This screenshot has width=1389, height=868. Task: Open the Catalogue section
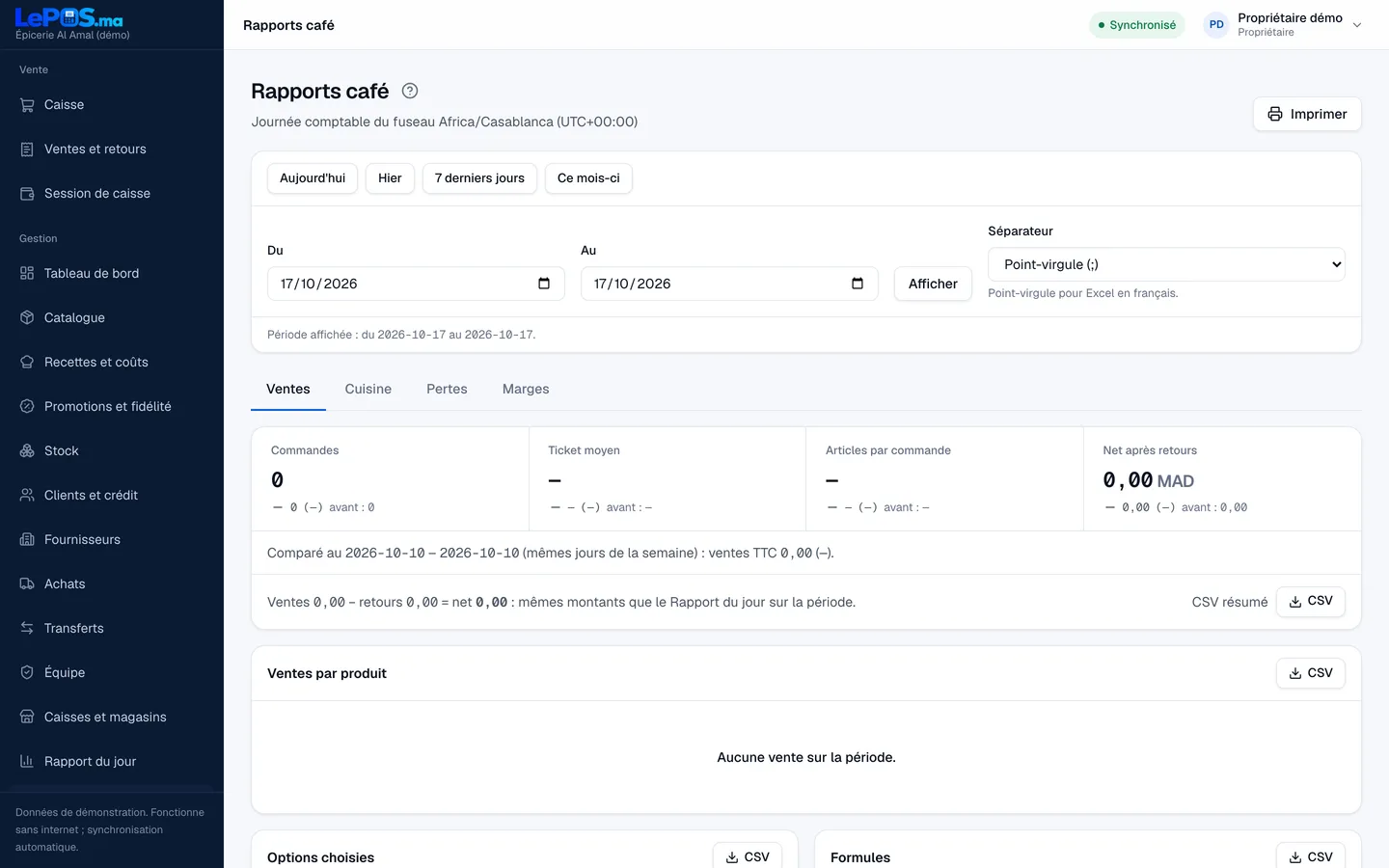(x=112, y=317)
